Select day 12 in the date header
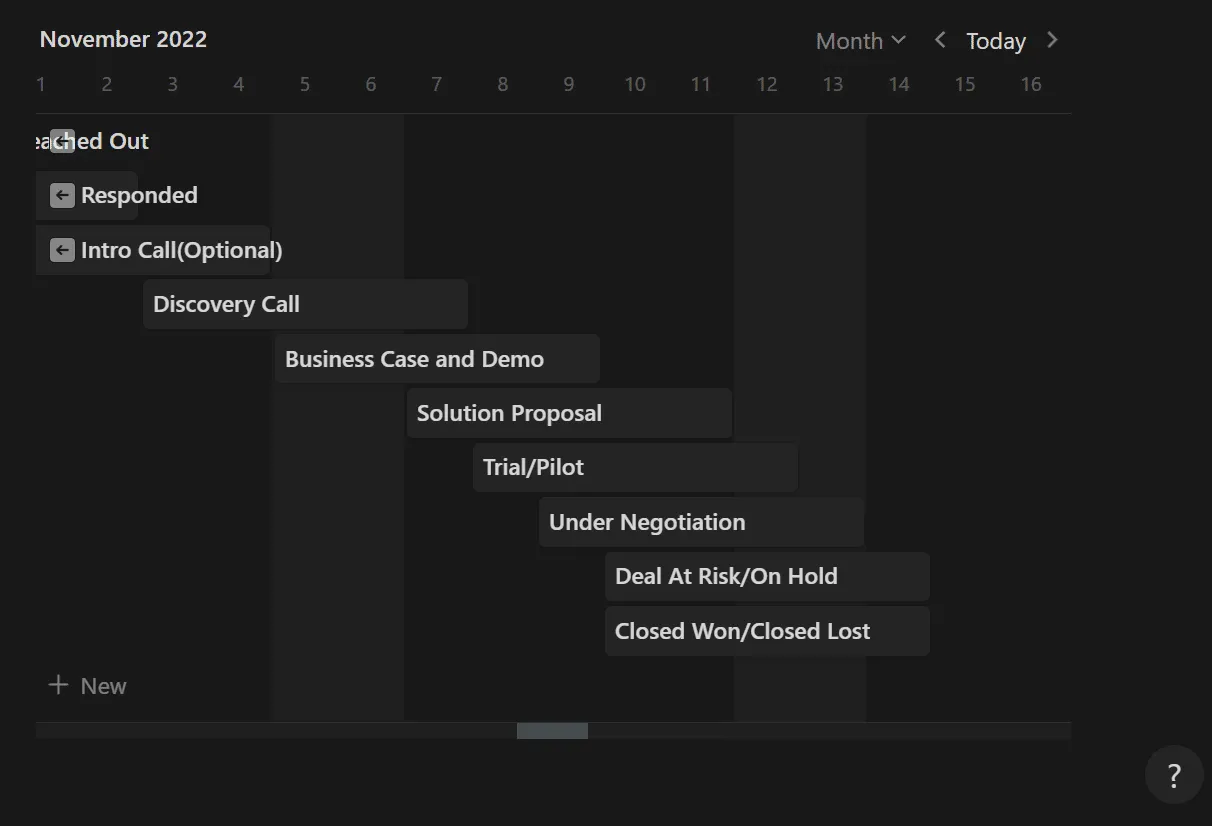 coord(767,84)
